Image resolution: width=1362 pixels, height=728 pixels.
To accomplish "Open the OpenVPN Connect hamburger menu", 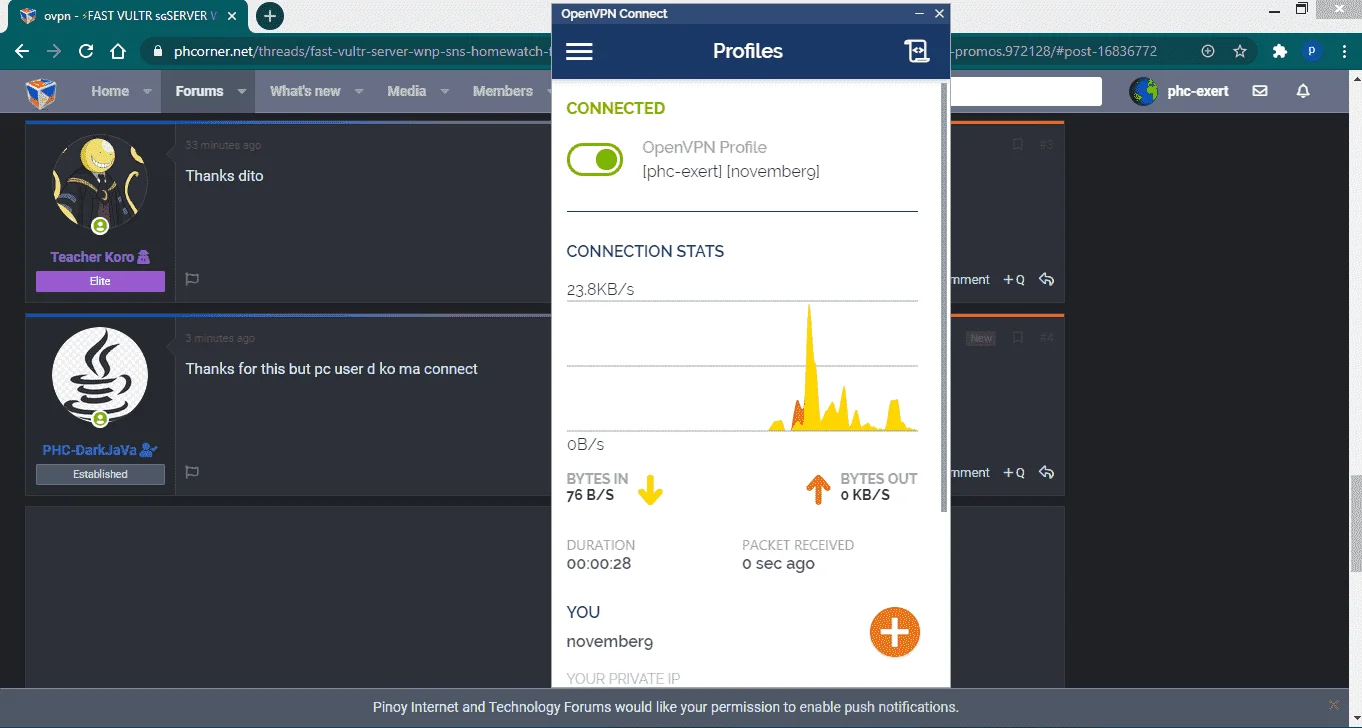I will (579, 51).
